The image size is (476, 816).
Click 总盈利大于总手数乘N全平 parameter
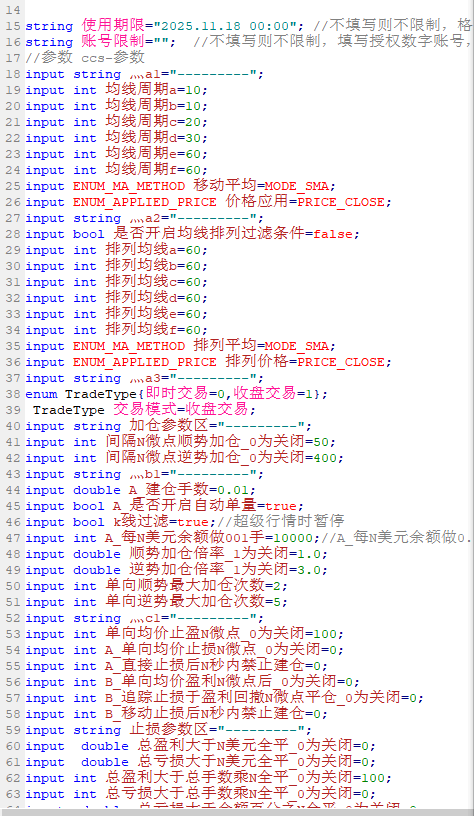click(197, 778)
